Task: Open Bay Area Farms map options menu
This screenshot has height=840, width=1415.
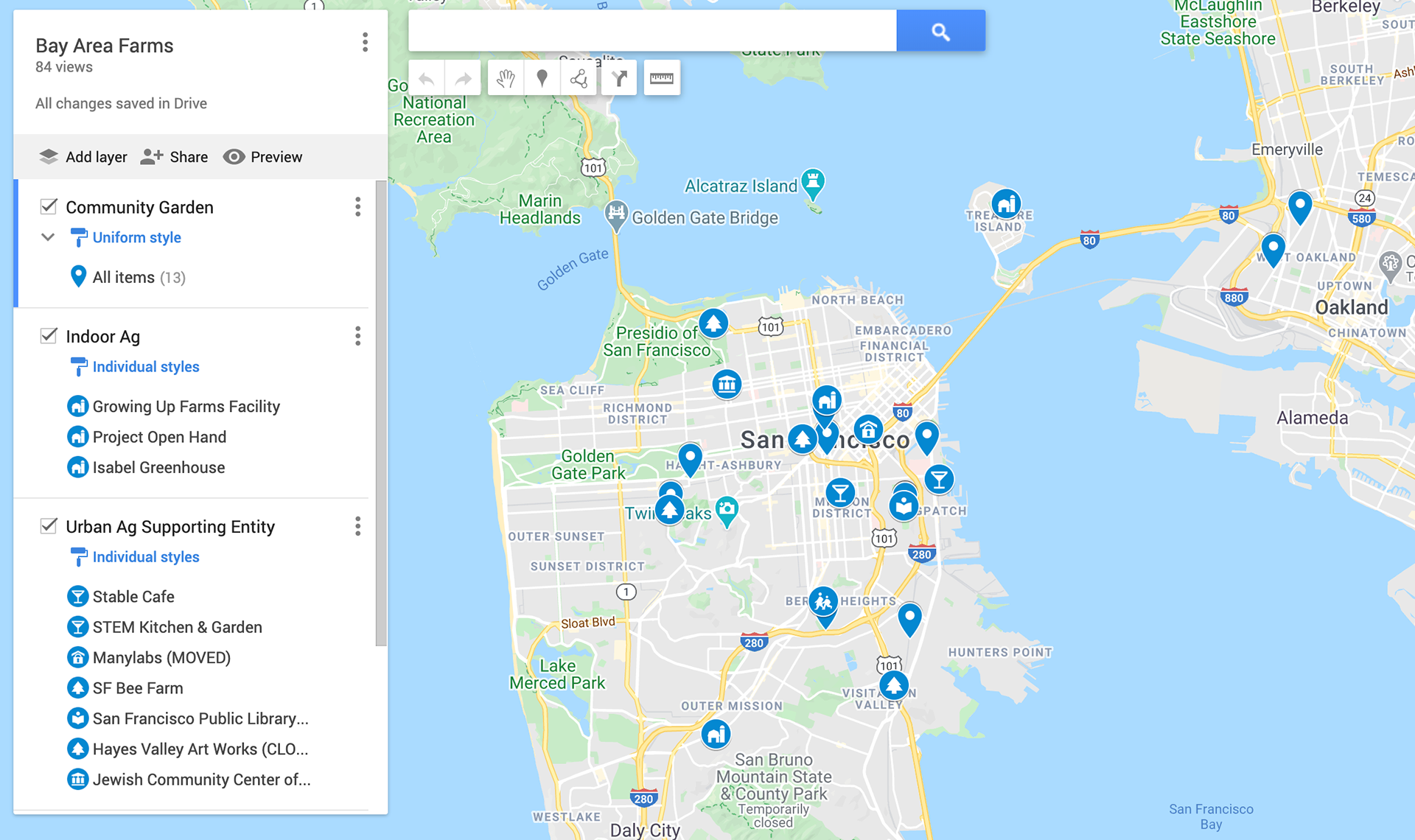Action: pos(365,43)
